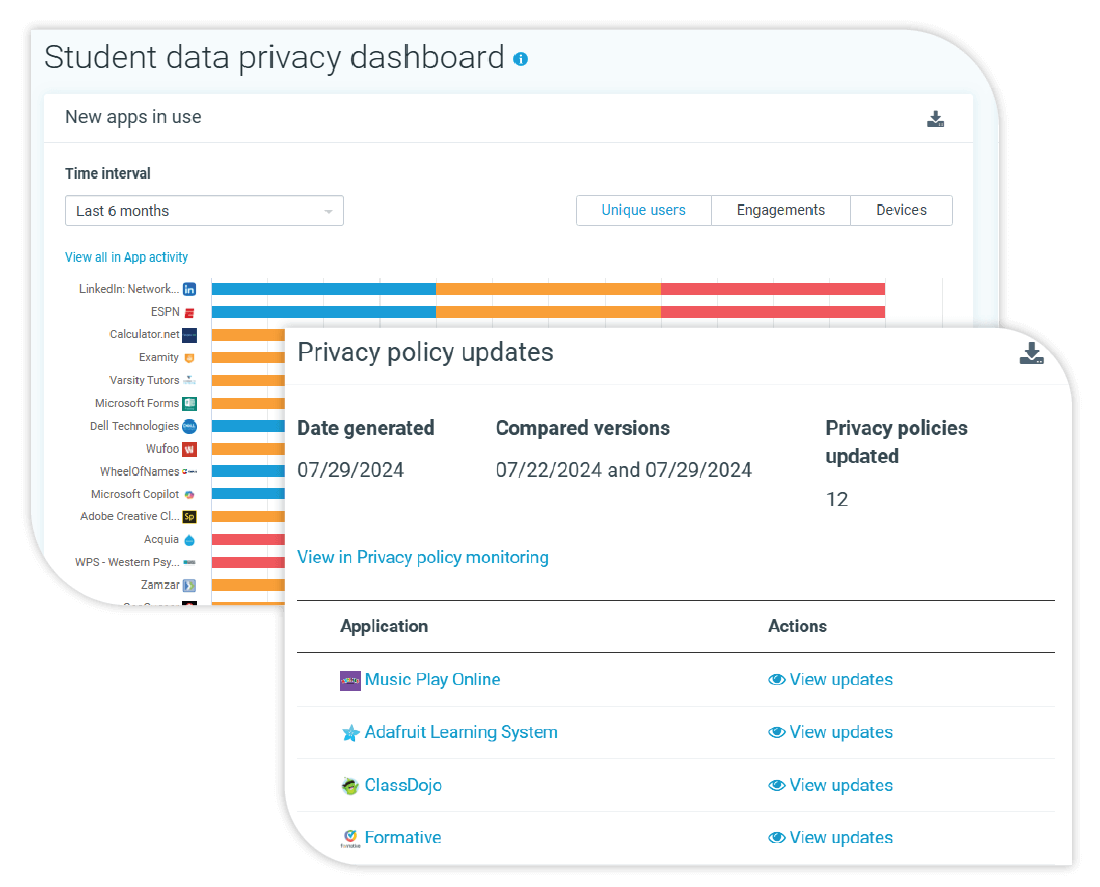
Task: Click the Adafruit Learning System star icon
Action: point(350,733)
